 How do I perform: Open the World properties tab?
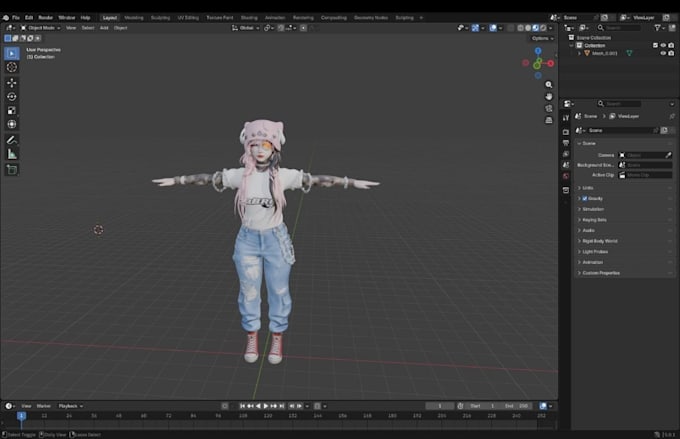pyautogui.click(x=566, y=176)
